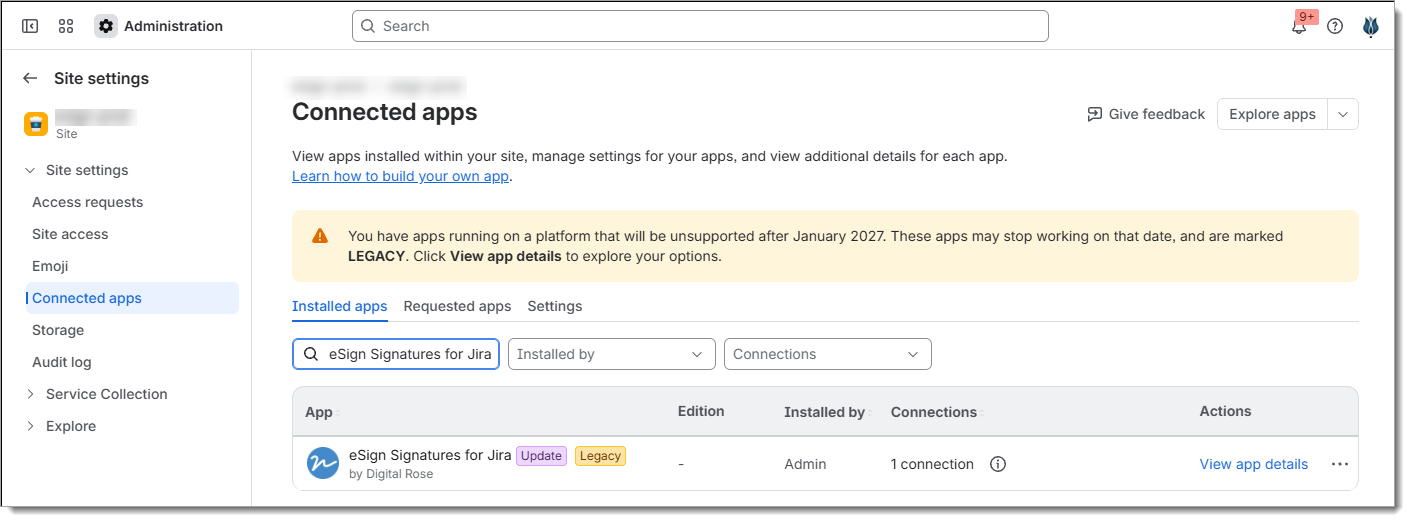Image resolution: width=1410 pixels, height=522 pixels.
Task: Click the Edition column header
Action: (701, 411)
